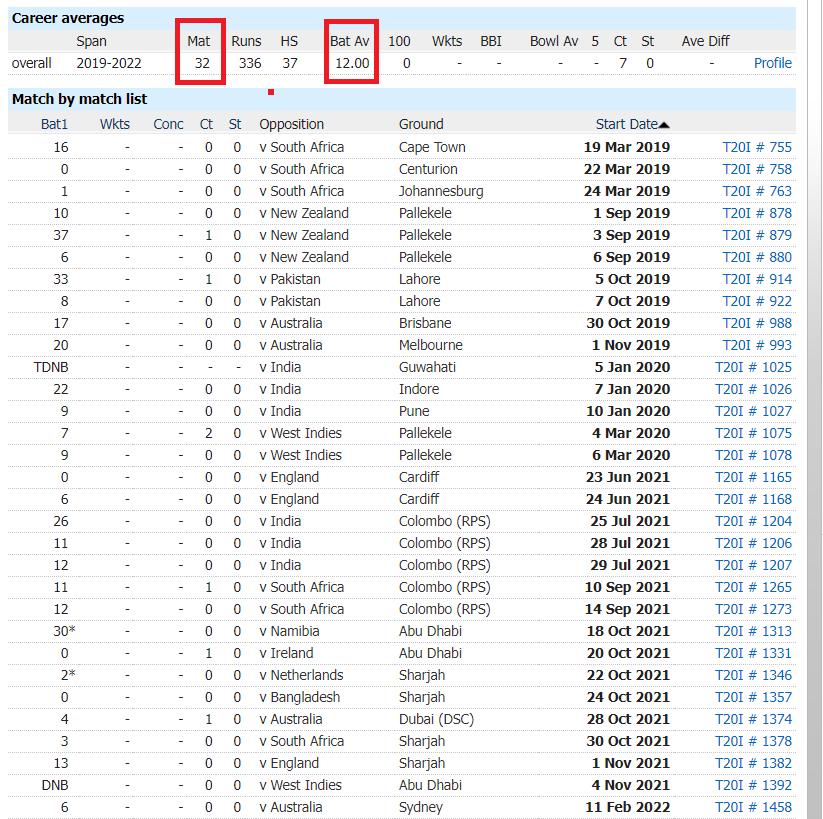Select the 336 runs value
The image size is (823, 819).
pos(250,64)
